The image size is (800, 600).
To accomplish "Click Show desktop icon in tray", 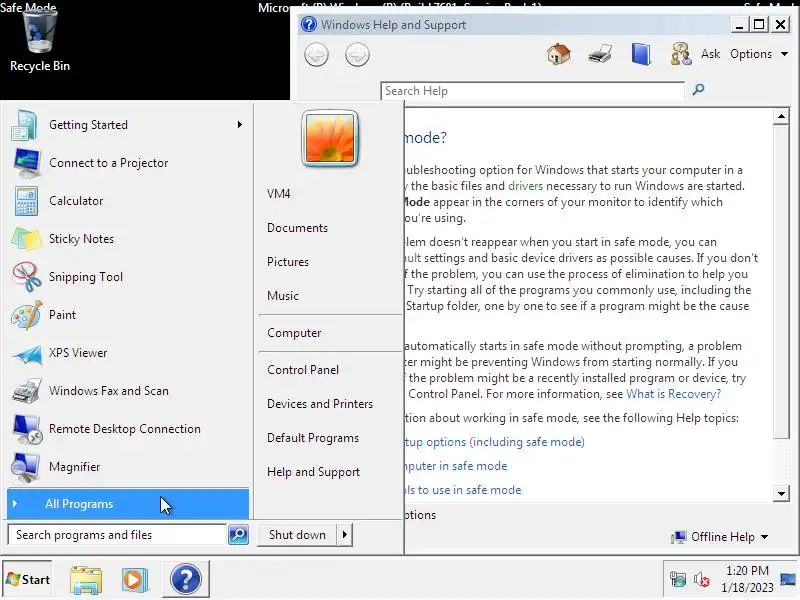I will pyautogui.click(x=789, y=580).
